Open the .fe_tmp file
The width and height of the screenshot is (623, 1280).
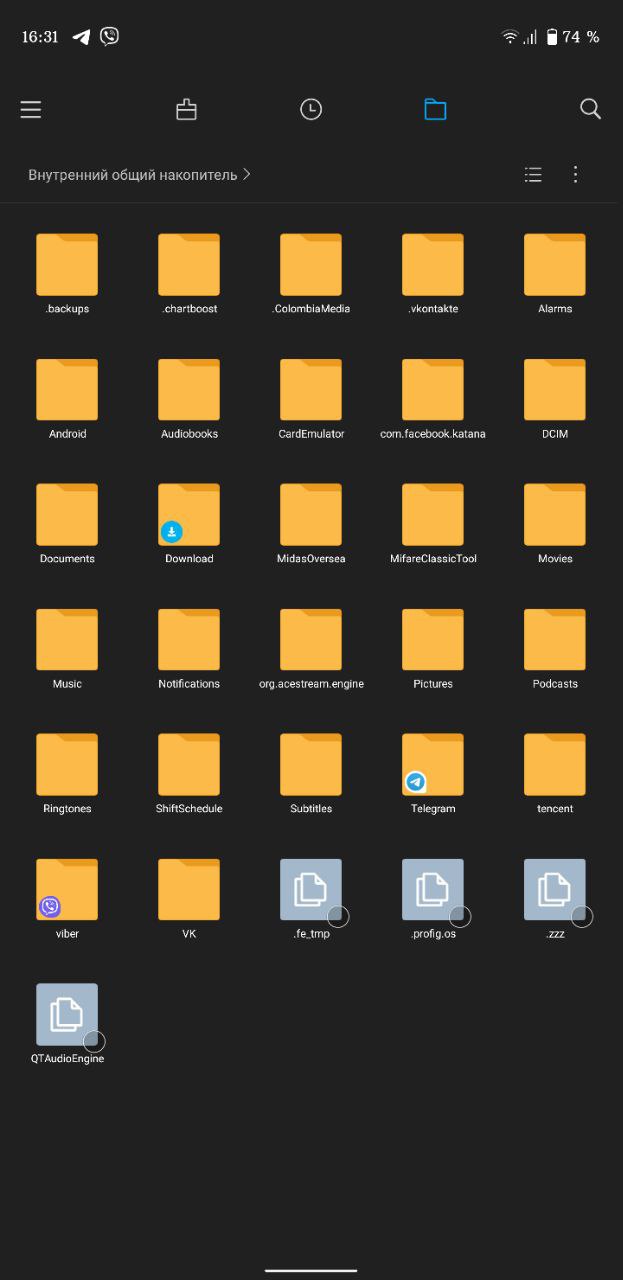pyautogui.click(x=311, y=890)
